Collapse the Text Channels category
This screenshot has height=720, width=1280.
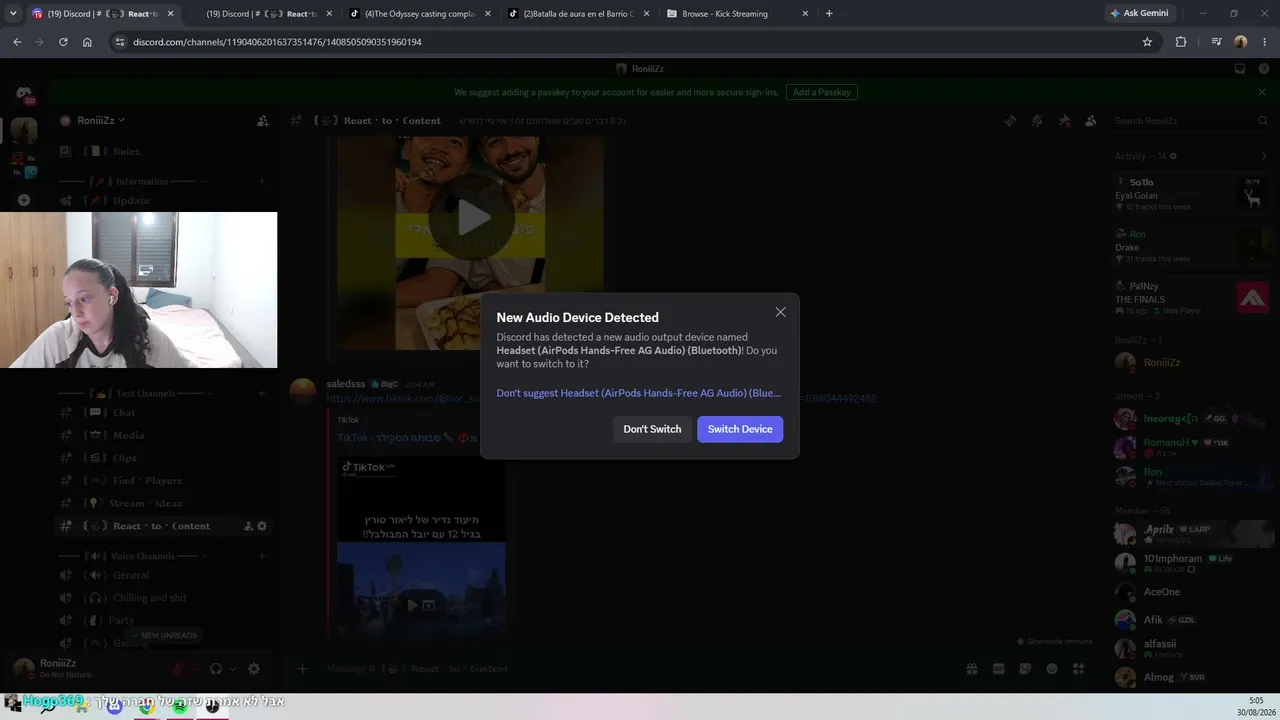(x=133, y=394)
